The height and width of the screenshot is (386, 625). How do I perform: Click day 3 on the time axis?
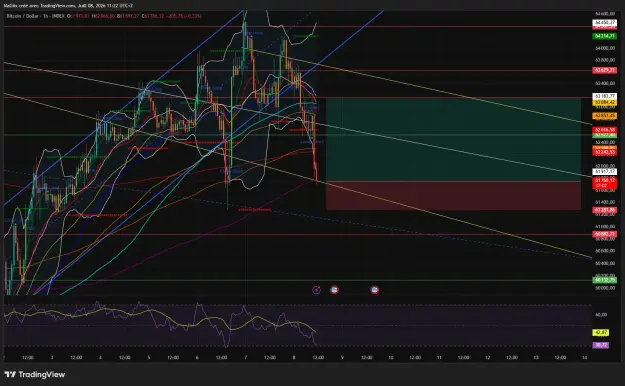click(x=52, y=358)
